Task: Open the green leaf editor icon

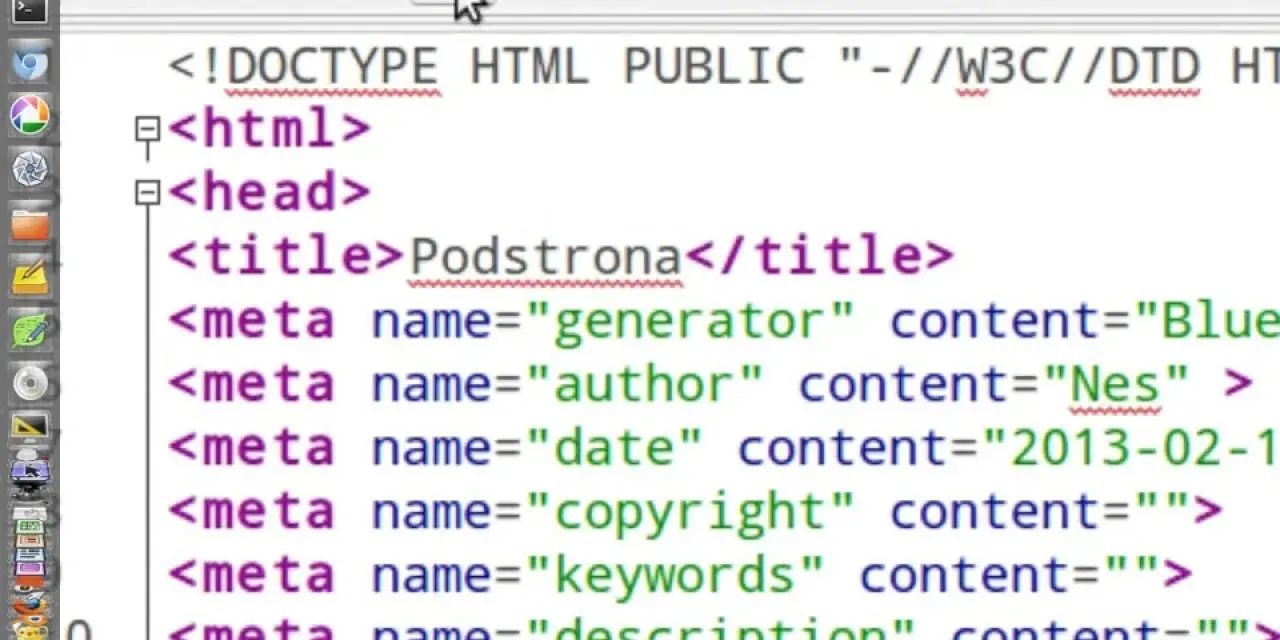Action: tap(29, 329)
